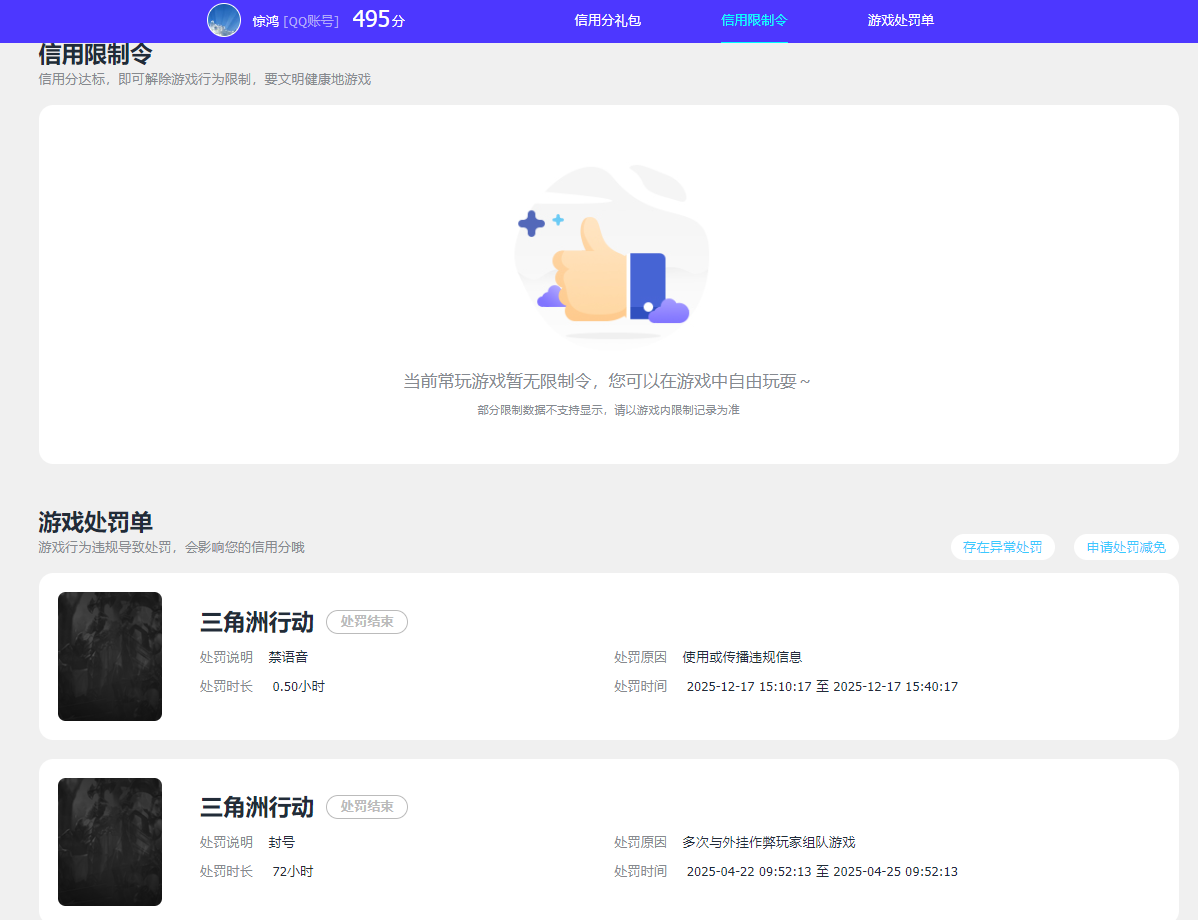Click the 495分 credit score display
The width and height of the screenshot is (1198, 920).
376,19
